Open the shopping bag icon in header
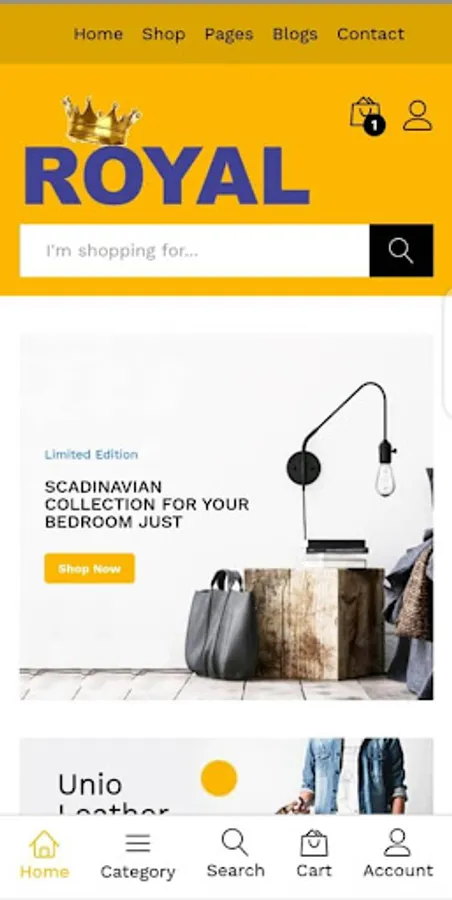This screenshot has width=452, height=900. coord(365,112)
